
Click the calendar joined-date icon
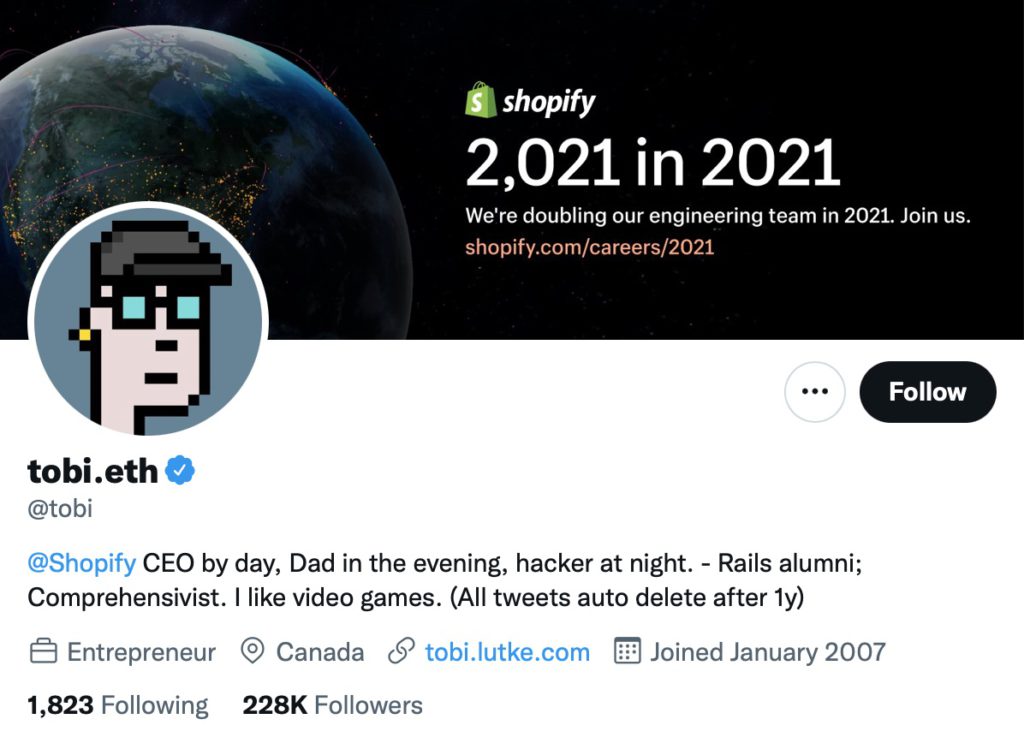pos(626,653)
